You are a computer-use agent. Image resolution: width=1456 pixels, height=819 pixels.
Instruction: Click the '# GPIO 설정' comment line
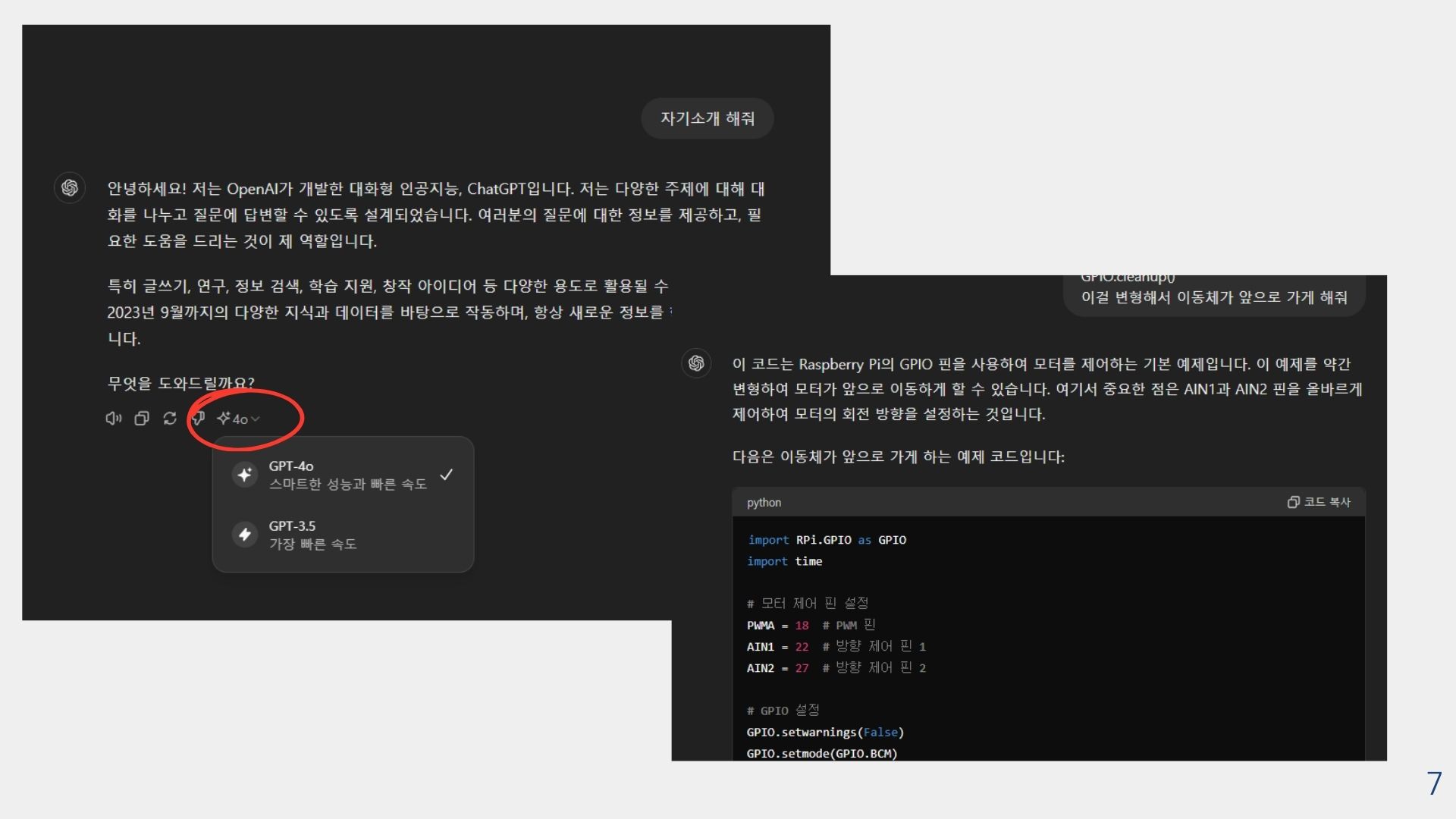click(x=783, y=711)
